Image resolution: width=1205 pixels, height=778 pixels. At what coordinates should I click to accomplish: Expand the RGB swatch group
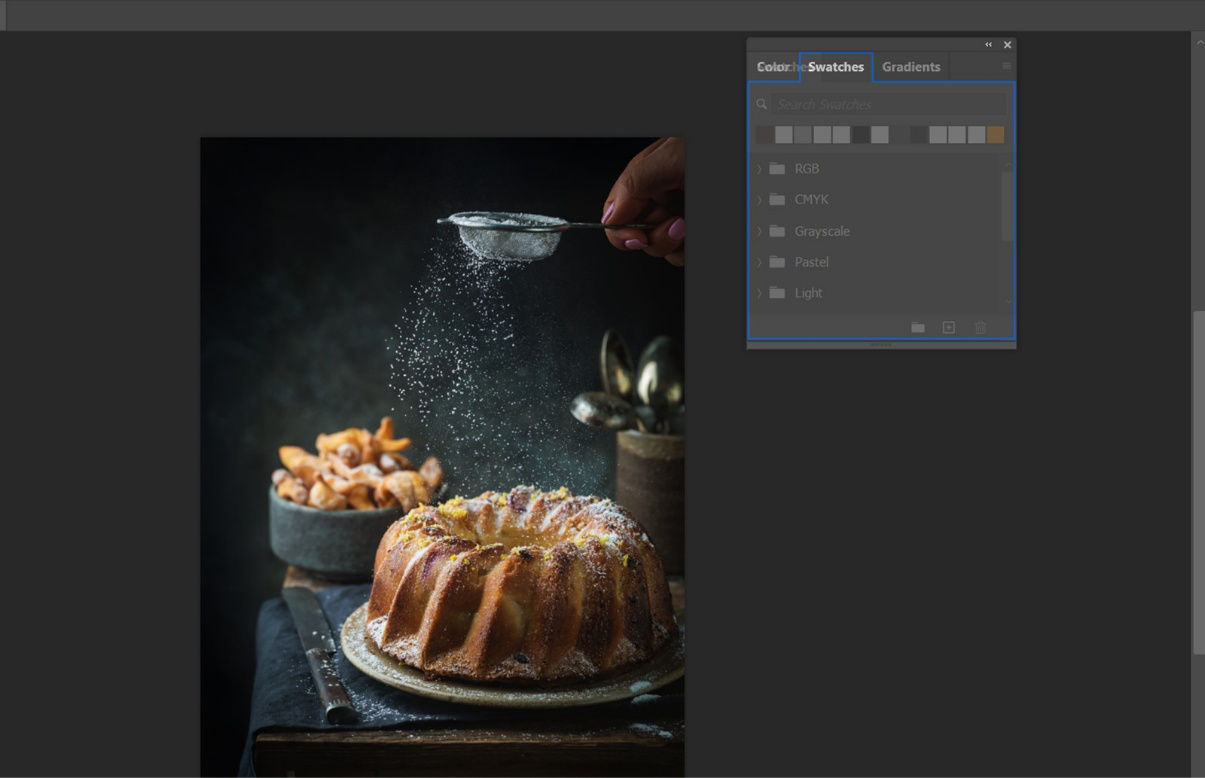759,168
